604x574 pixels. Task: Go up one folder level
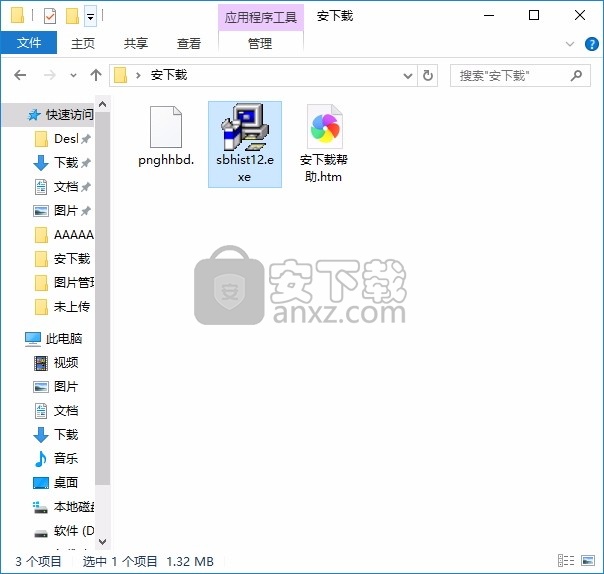point(96,75)
